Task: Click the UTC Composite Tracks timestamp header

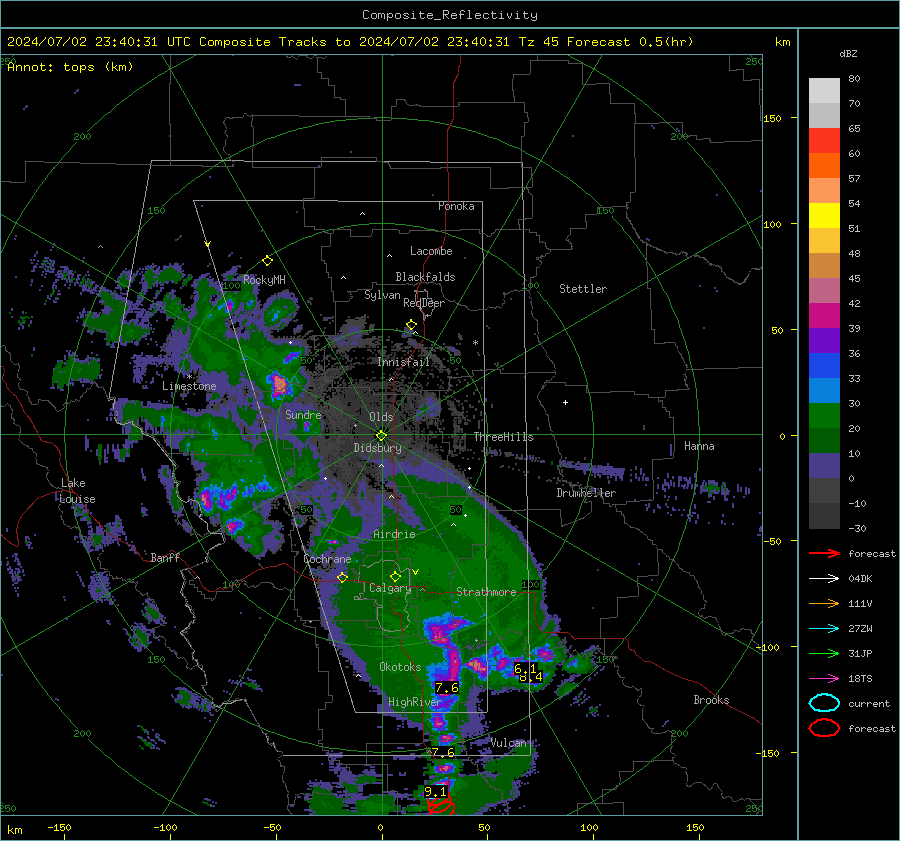Action: (x=350, y=42)
